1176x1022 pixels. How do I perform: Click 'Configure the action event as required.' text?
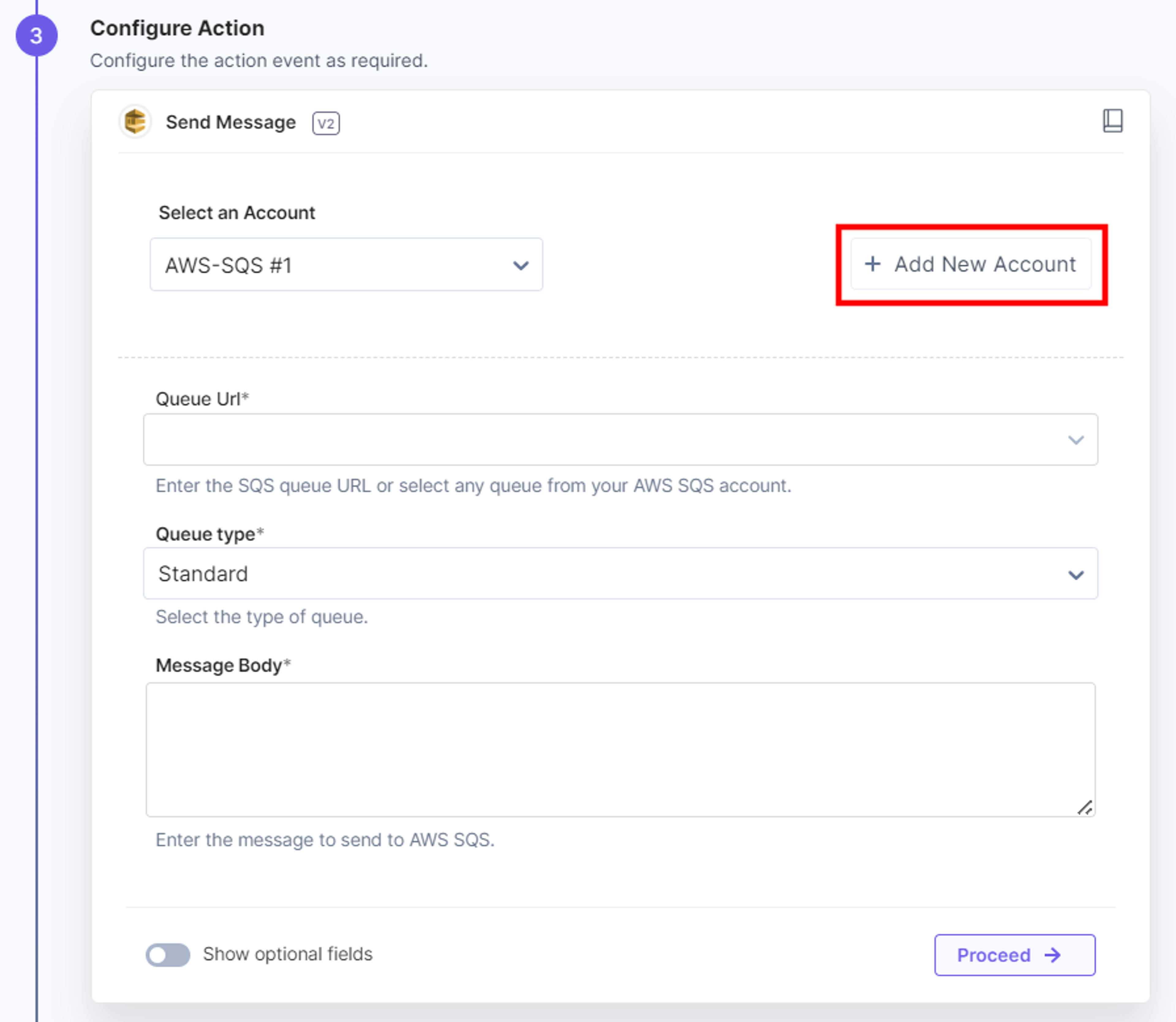259,60
